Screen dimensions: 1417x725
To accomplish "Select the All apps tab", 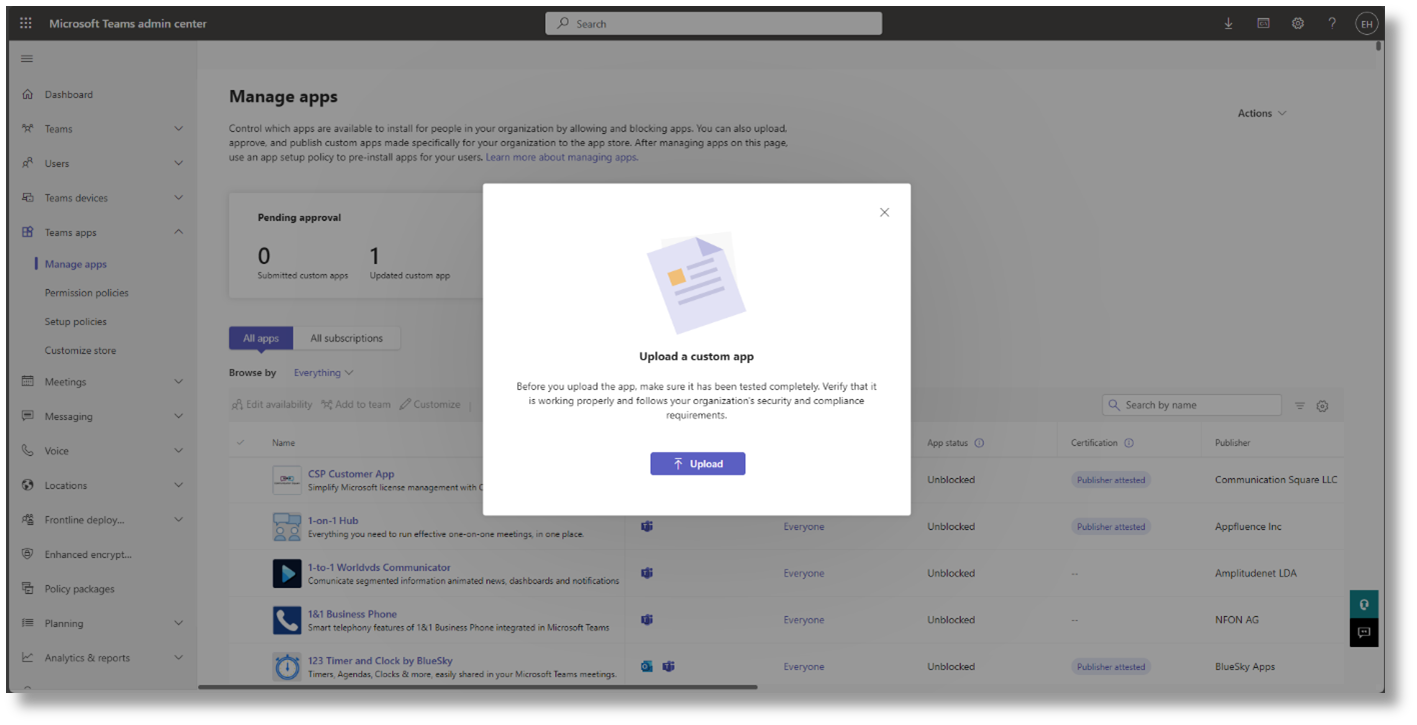I will 261,338.
